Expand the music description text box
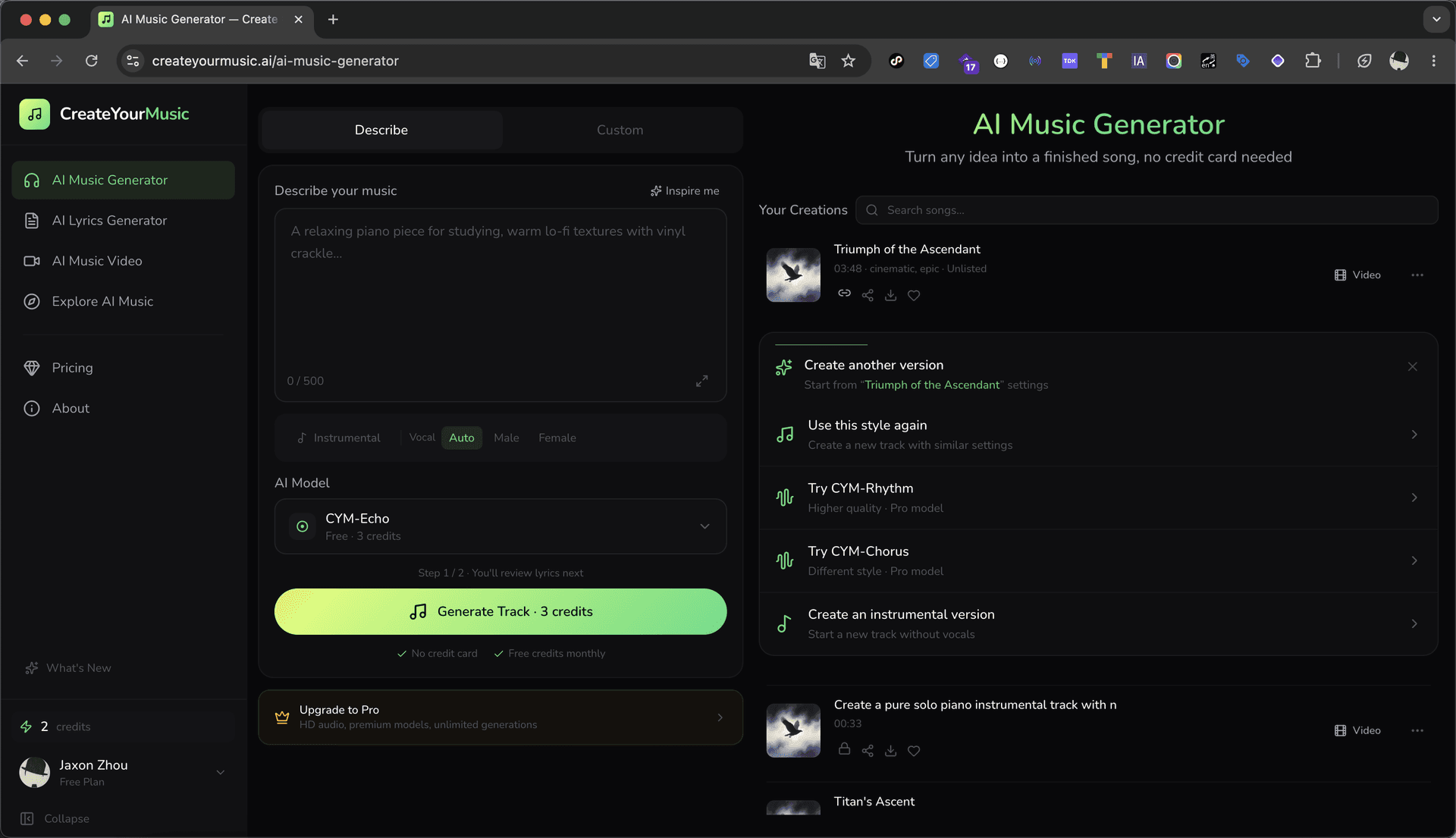 [702, 381]
